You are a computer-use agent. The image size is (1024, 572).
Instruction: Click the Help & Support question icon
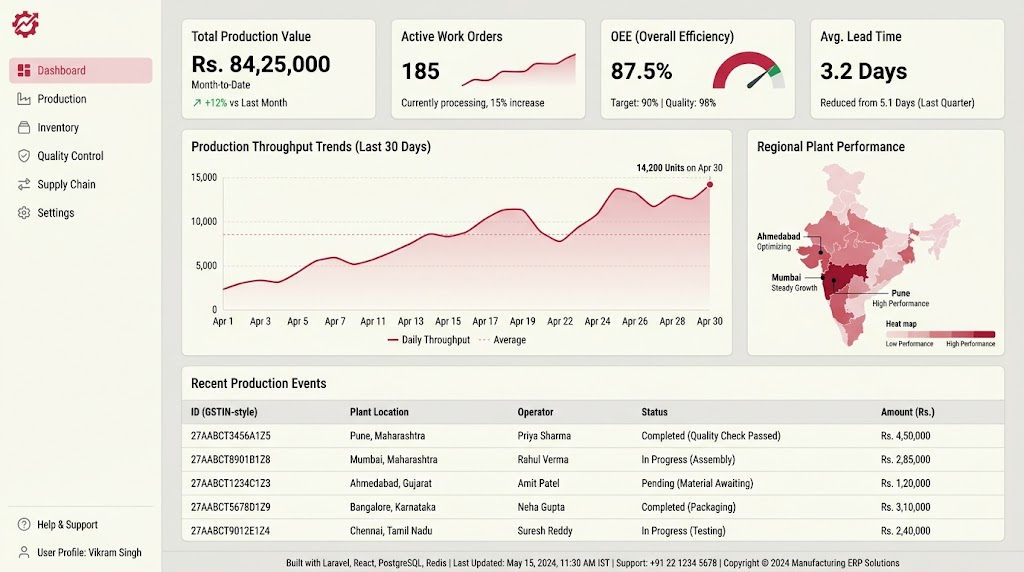pos(24,524)
